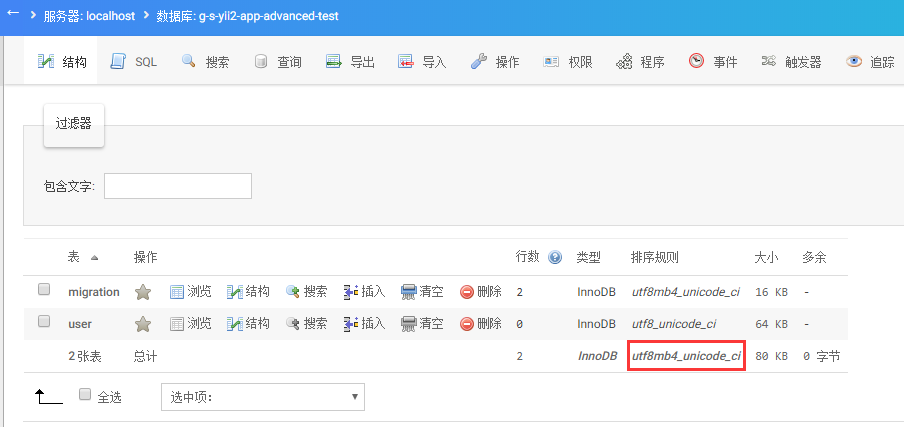The height and width of the screenshot is (427, 904).
Task: Click 删除 for migration table
Action: click(481, 292)
